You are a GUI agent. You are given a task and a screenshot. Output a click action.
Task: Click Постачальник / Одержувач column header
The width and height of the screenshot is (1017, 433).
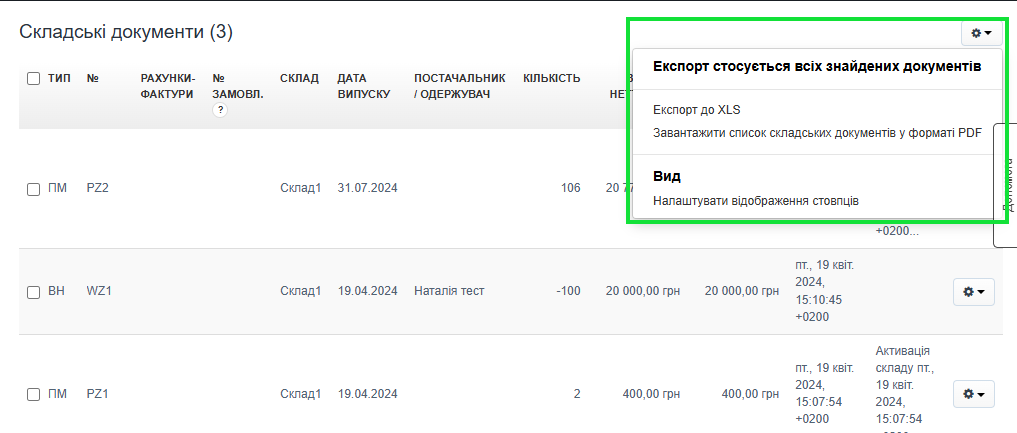[459, 86]
